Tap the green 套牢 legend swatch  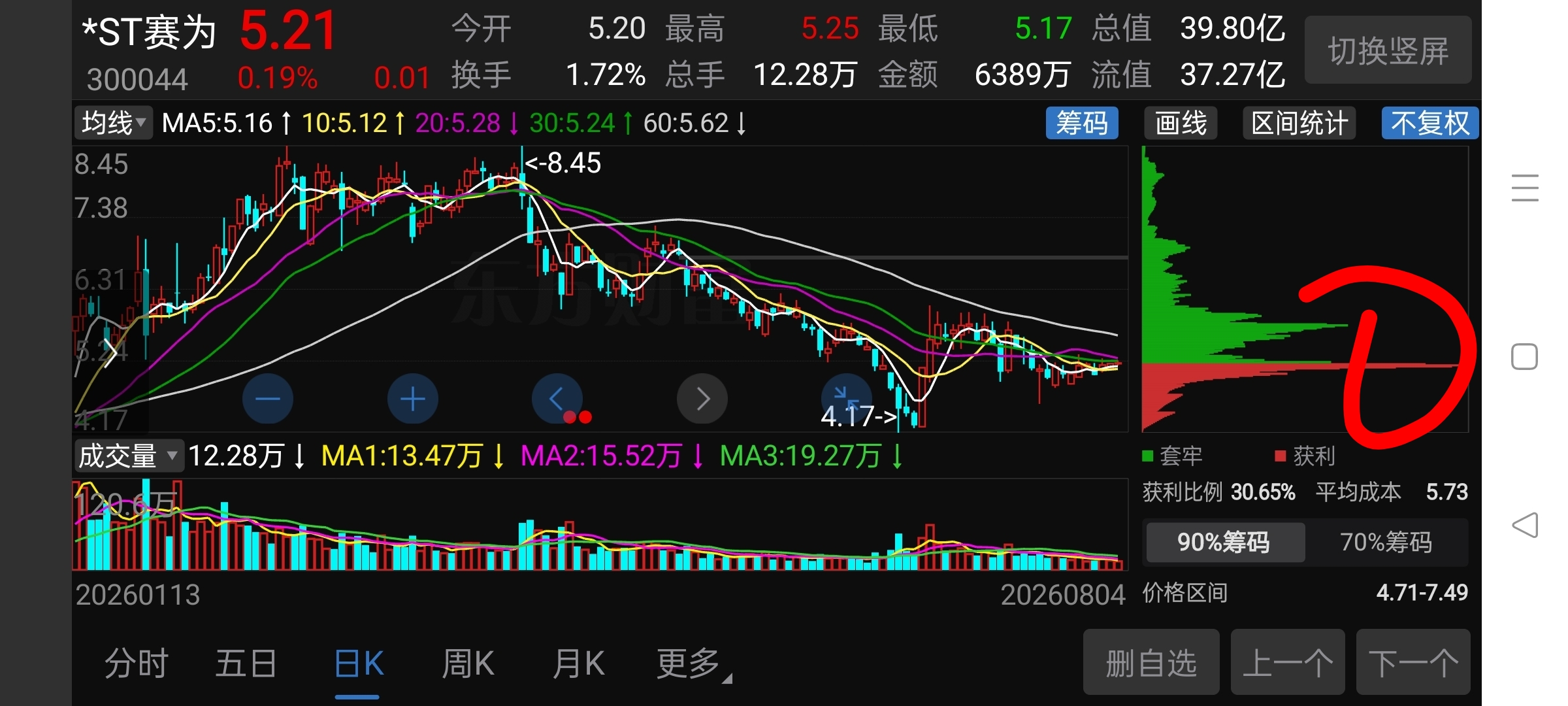[x=1147, y=456]
